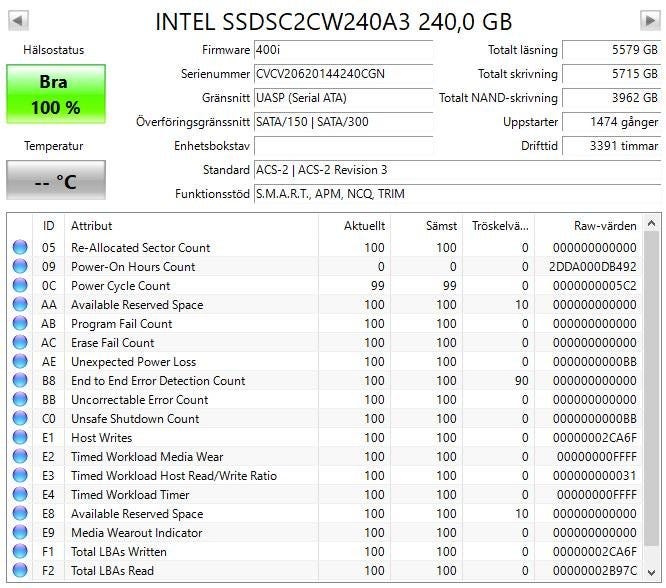Click the next disk arrow button

point(649,21)
